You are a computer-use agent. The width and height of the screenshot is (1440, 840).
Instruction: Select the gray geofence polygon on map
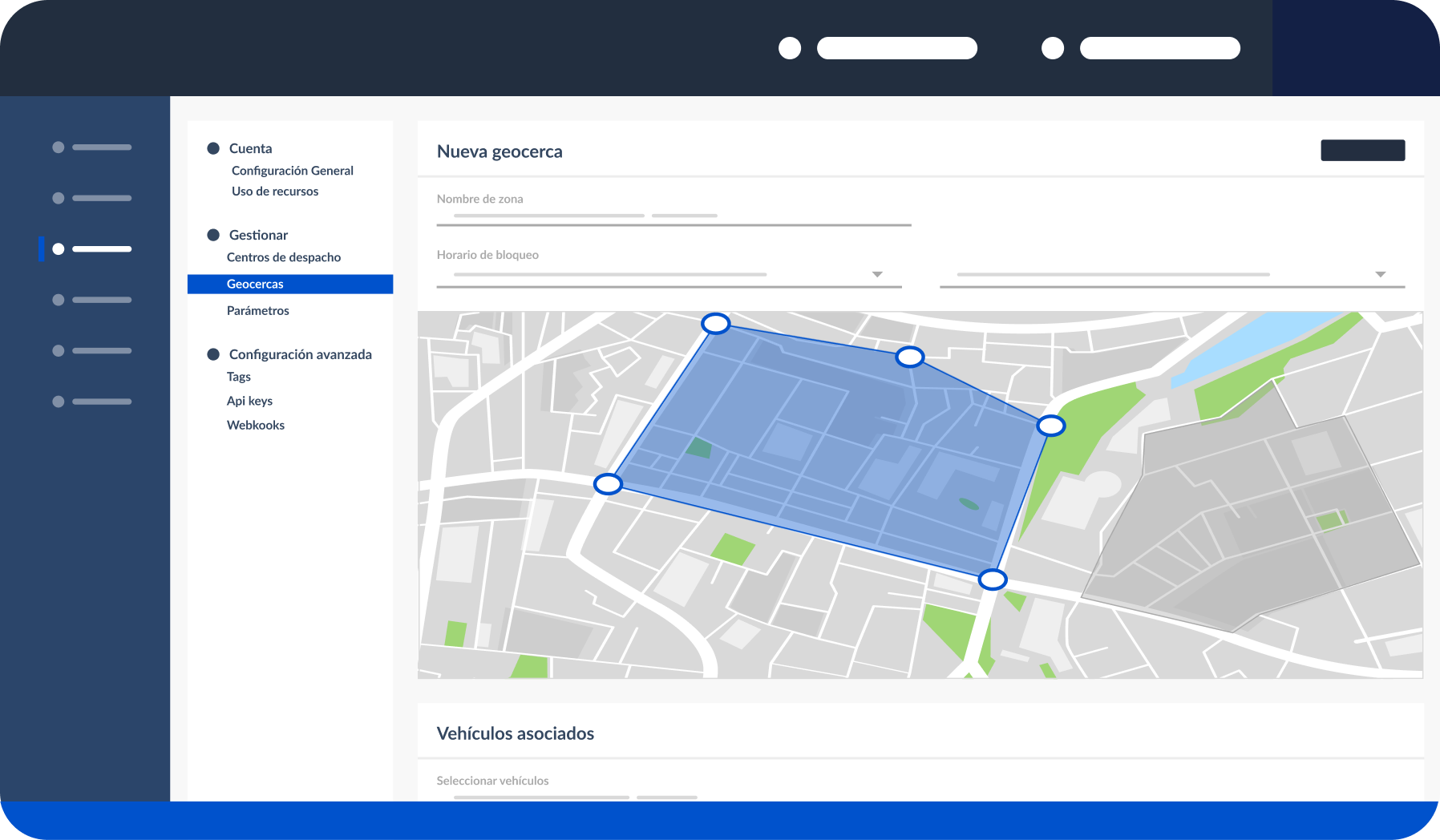point(1251,529)
